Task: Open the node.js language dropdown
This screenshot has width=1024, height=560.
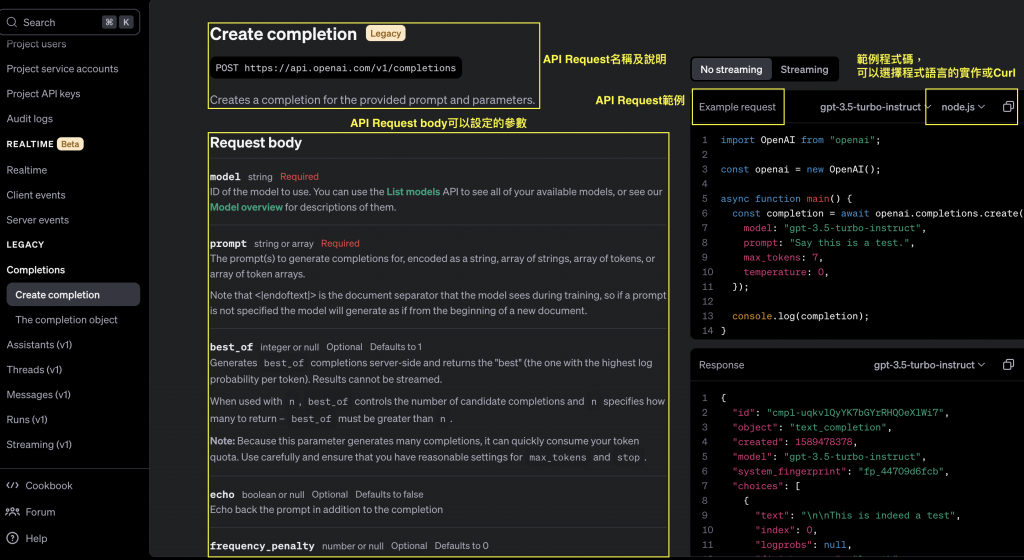Action: 963,107
